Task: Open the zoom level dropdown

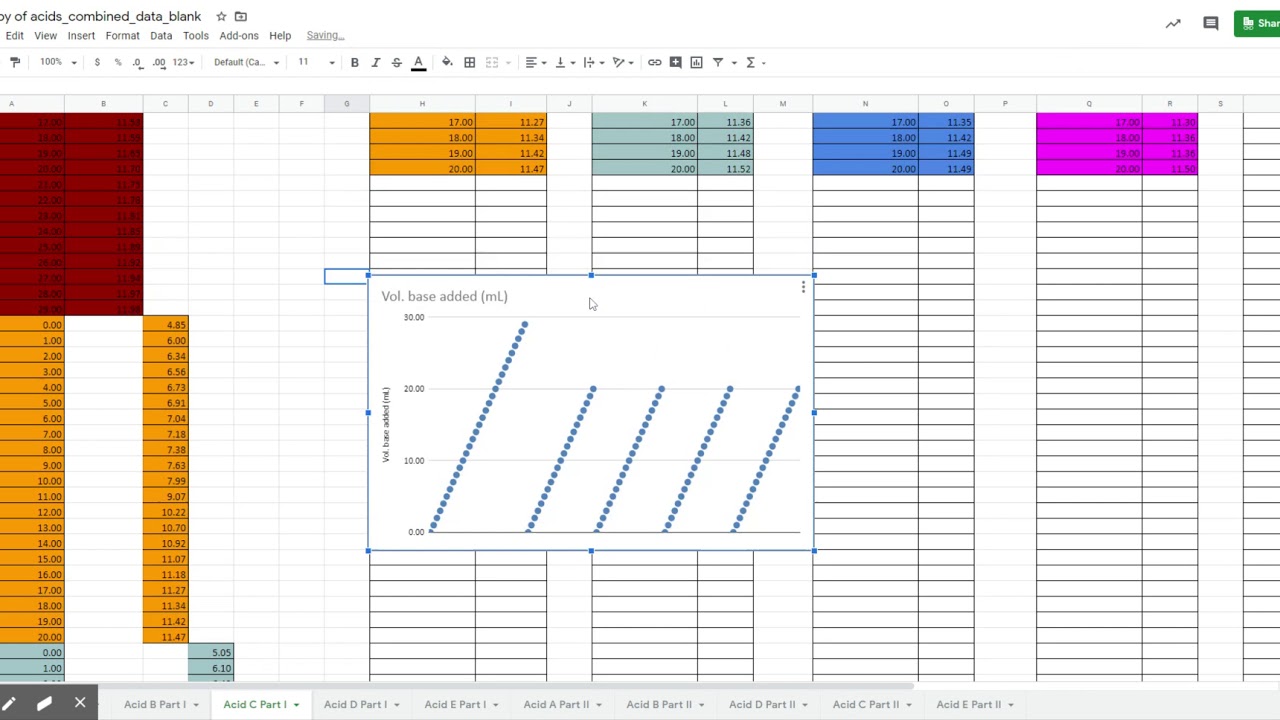Action: [58, 62]
